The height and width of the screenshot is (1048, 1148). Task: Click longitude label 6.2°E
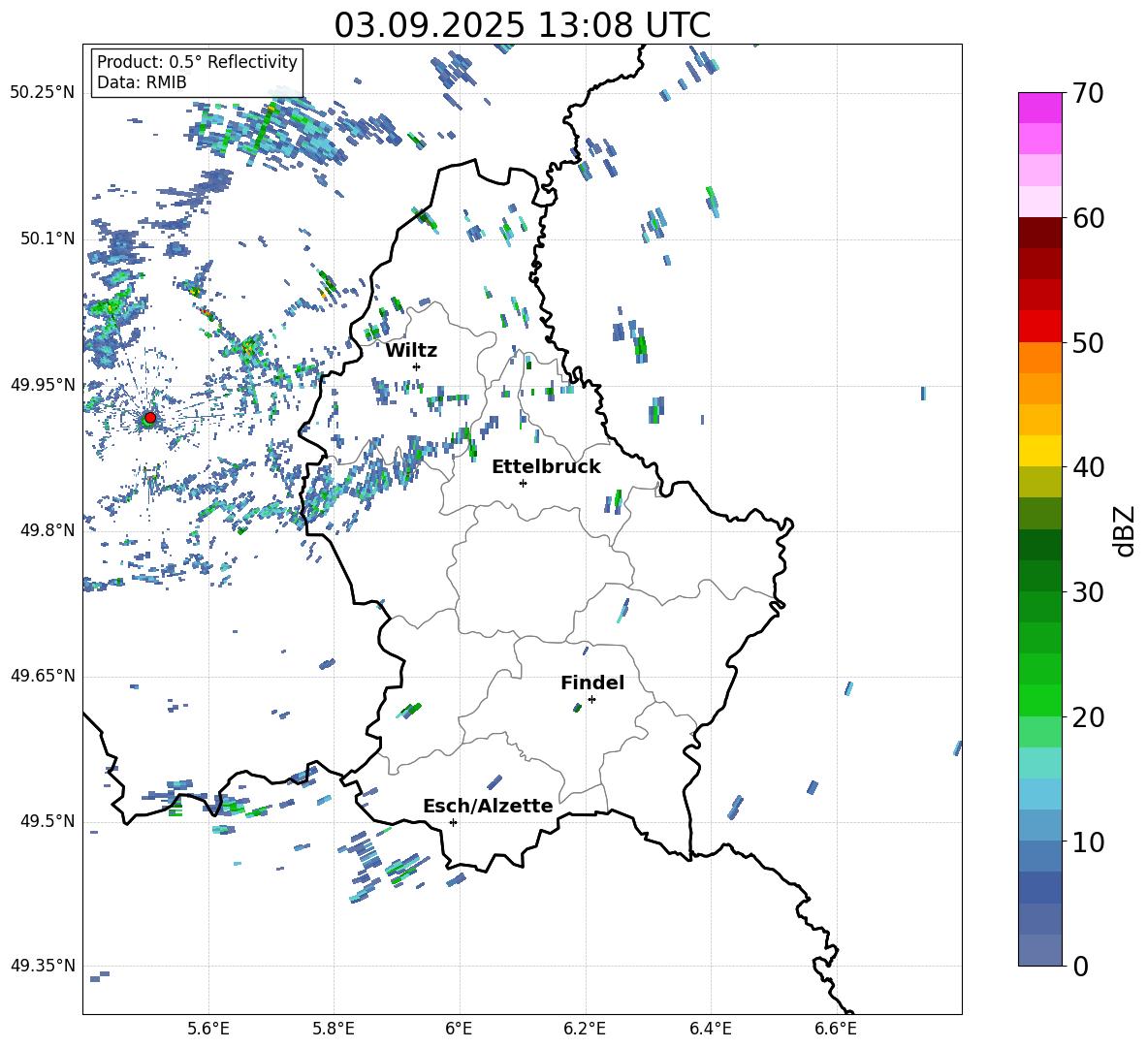coord(585,1029)
